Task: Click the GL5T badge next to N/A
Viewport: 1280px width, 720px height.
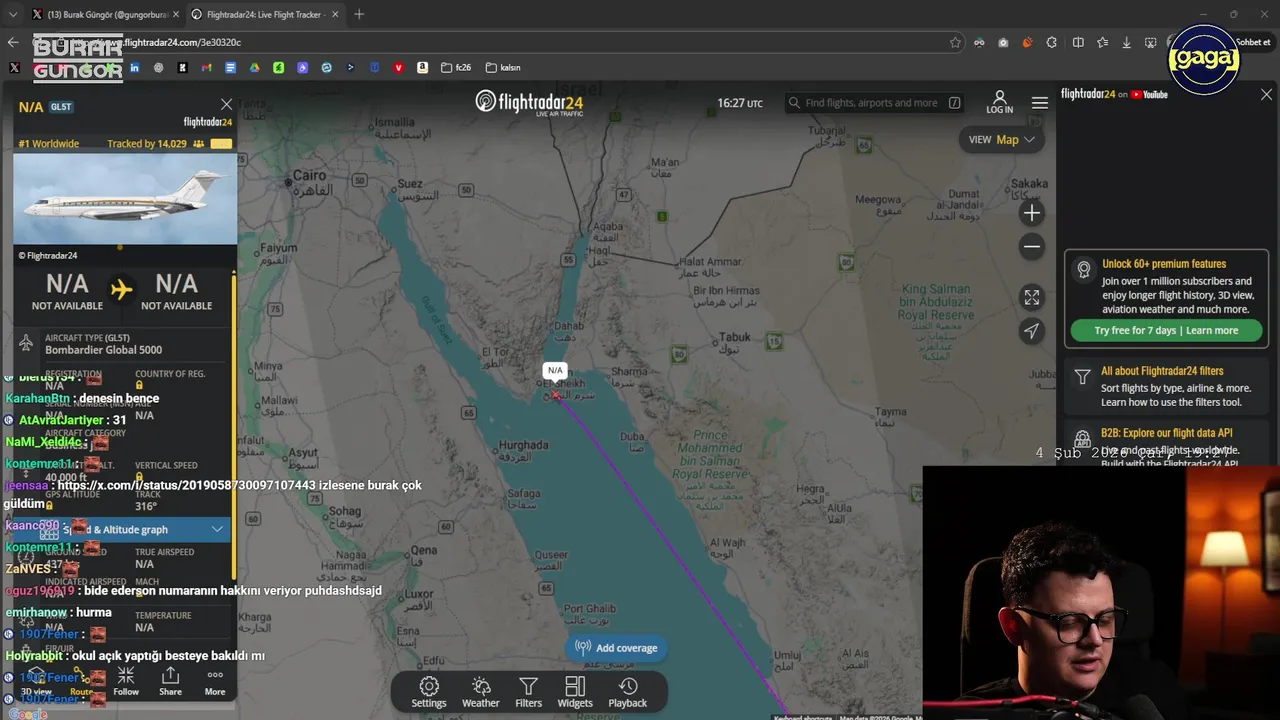Action: click(61, 107)
